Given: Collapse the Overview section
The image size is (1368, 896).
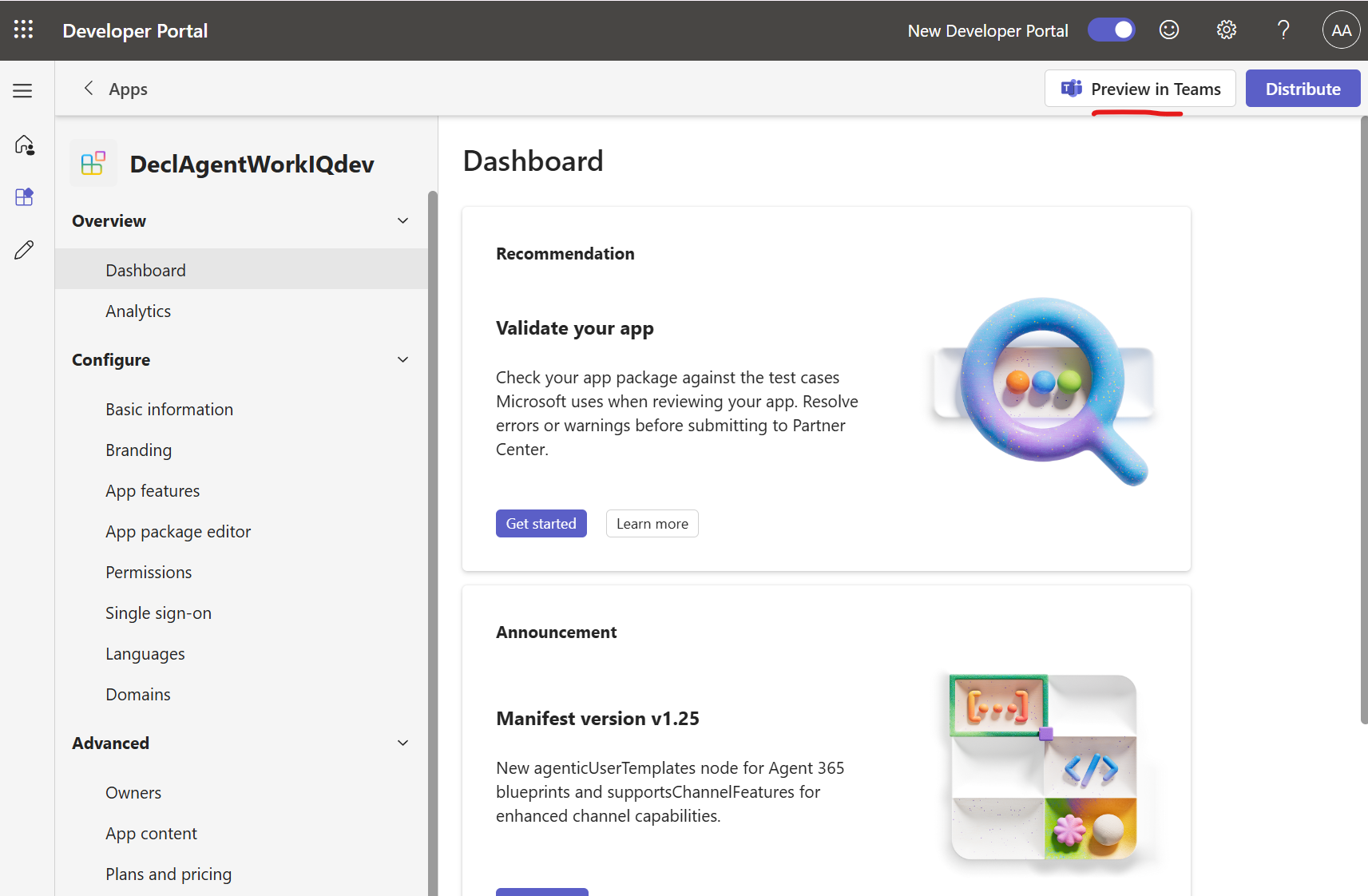Looking at the screenshot, I should click(402, 221).
